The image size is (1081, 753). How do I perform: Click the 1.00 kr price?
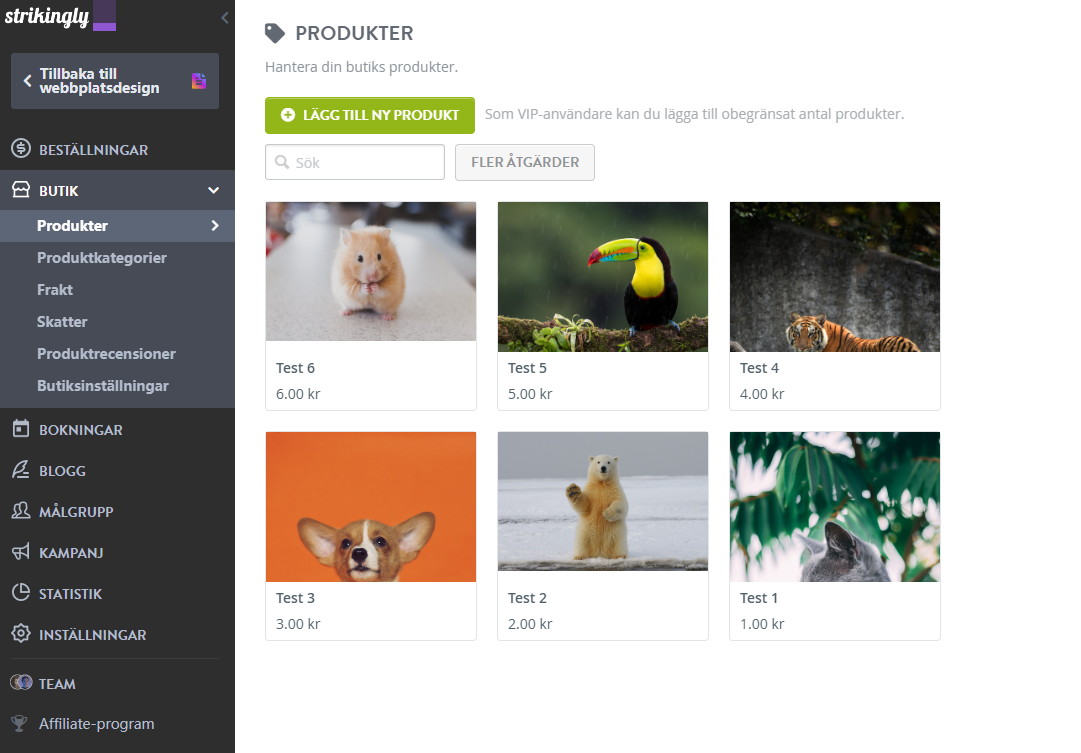point(762,624)
